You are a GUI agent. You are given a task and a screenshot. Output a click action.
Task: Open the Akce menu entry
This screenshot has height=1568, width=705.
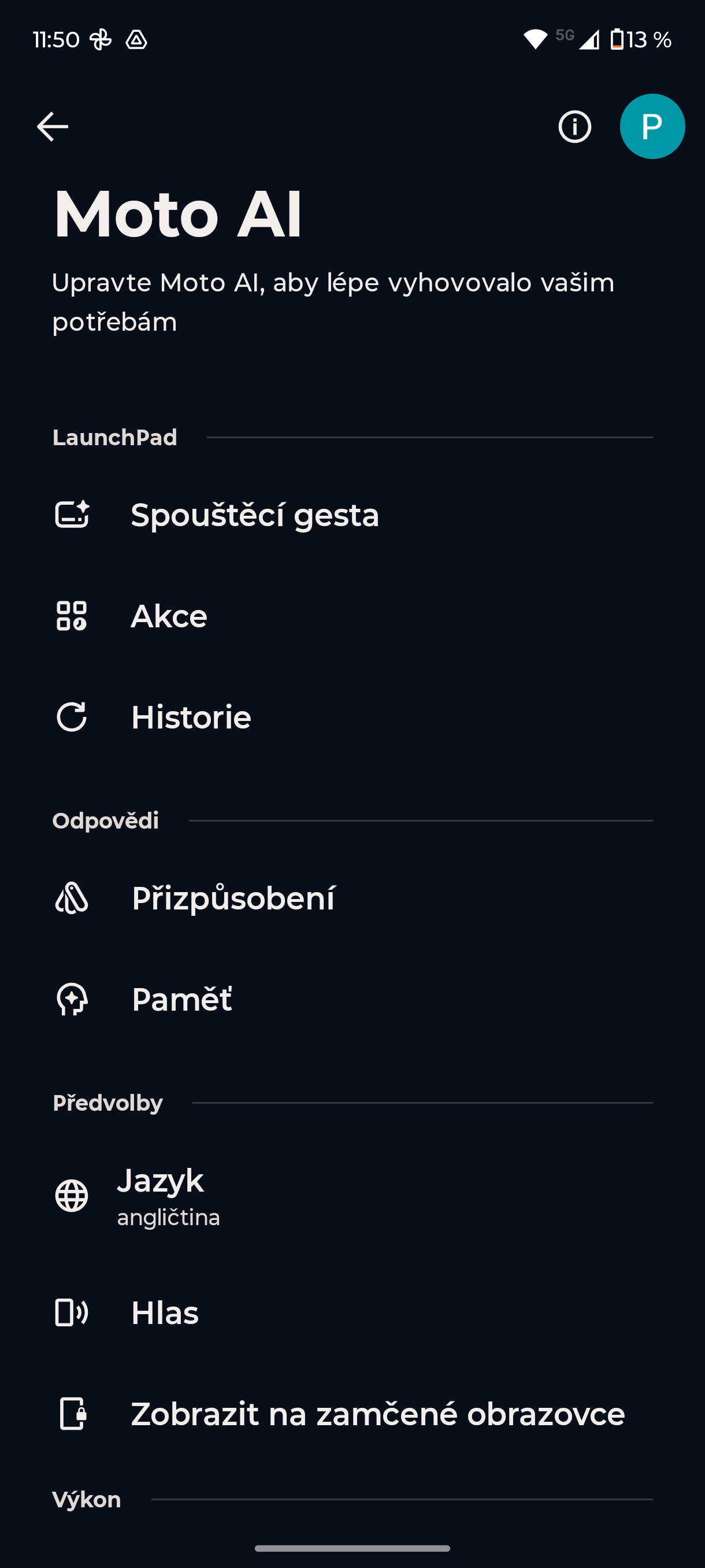coord(169,616)
